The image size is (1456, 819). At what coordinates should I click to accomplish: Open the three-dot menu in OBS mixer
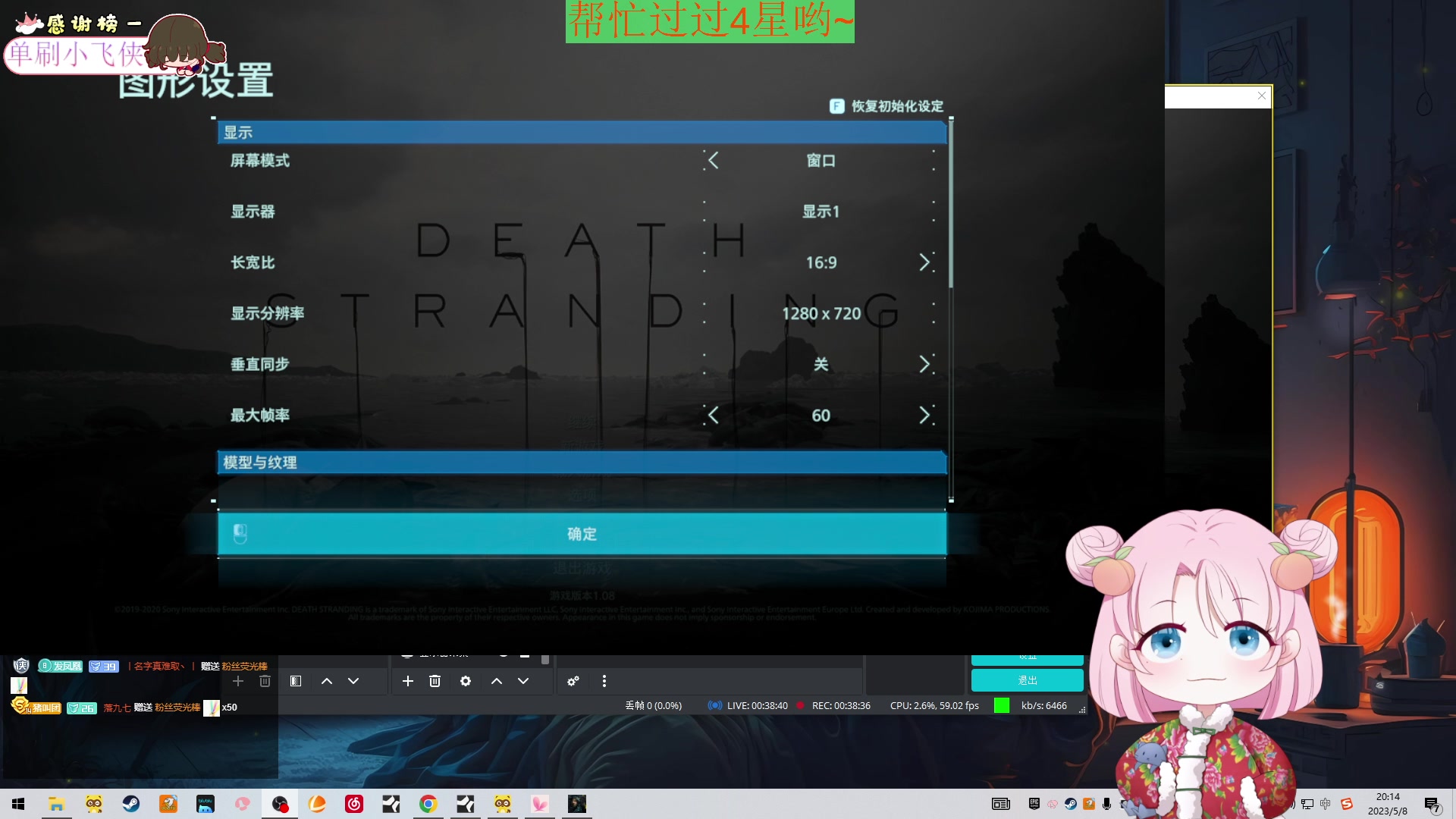pos(604,681)
